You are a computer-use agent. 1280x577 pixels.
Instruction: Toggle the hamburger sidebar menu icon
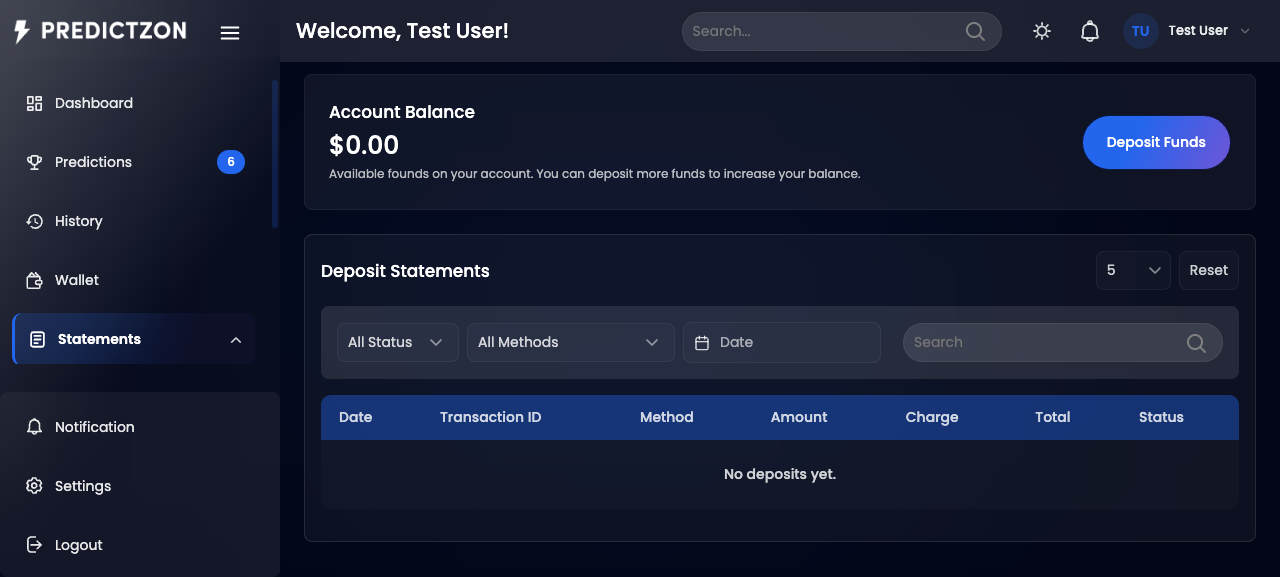pyautogui.click(x=230, y=33)
